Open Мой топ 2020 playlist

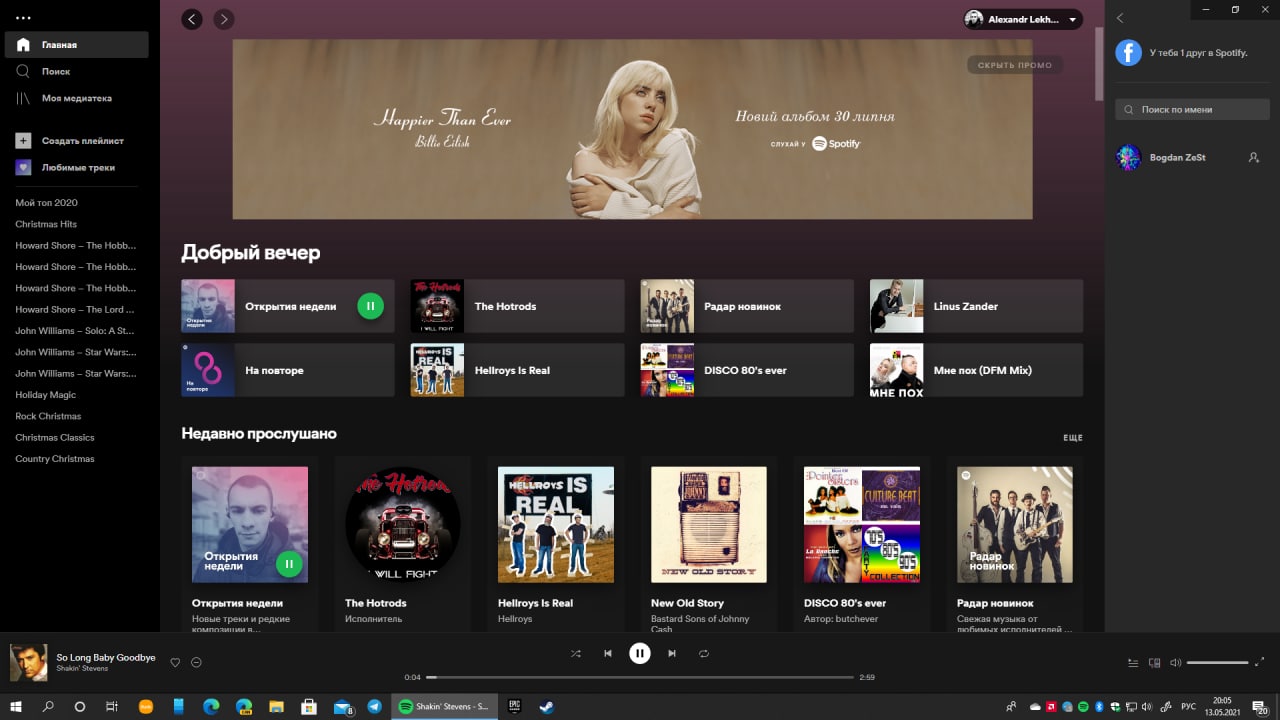pyautogui.click(x=46, y=203)
